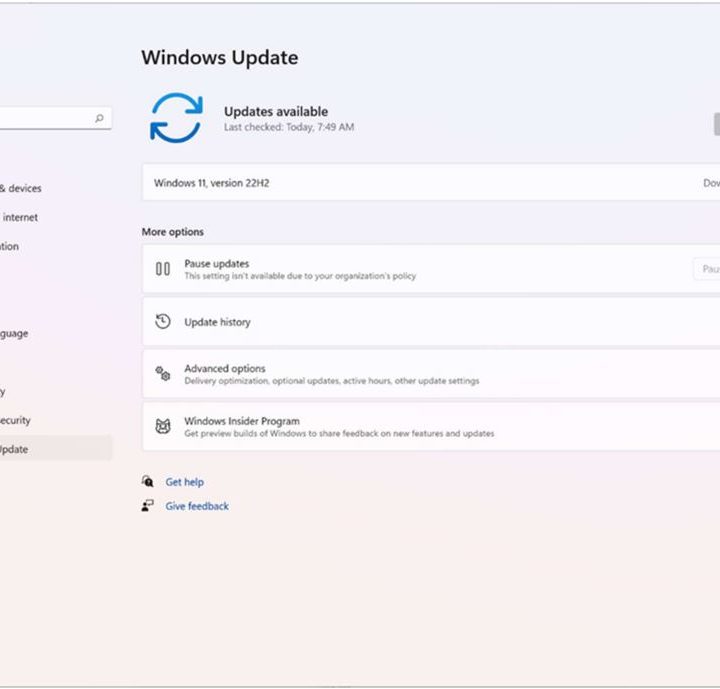This screenshot has height=689, width=720.
Task: Select the '& devices' sidebar item
Action: pyautogui.click(x=21, y=188)
